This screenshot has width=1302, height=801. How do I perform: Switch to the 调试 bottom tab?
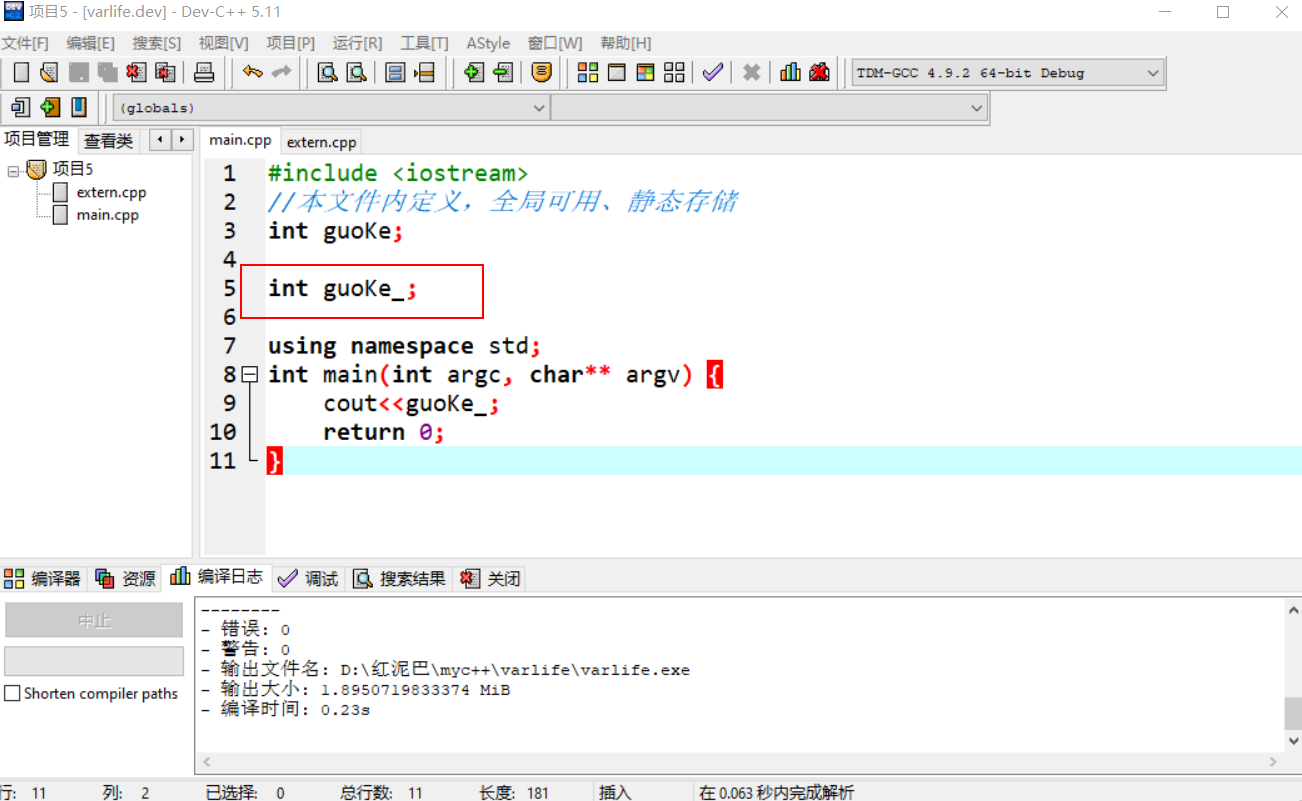tap(309, 578)
